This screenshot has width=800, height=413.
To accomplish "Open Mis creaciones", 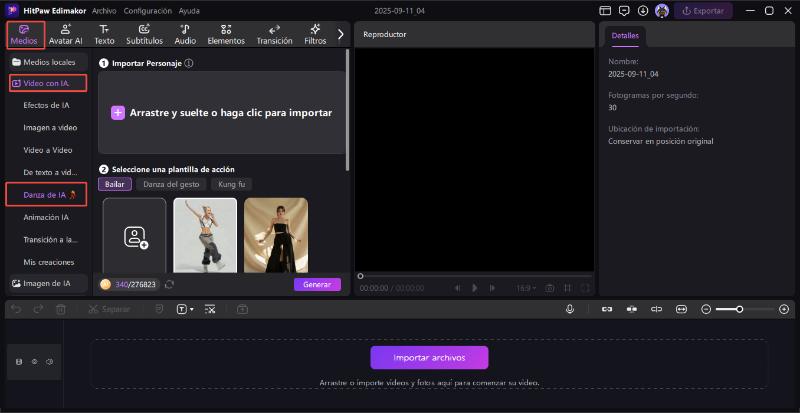I will (x=48, y=262).
